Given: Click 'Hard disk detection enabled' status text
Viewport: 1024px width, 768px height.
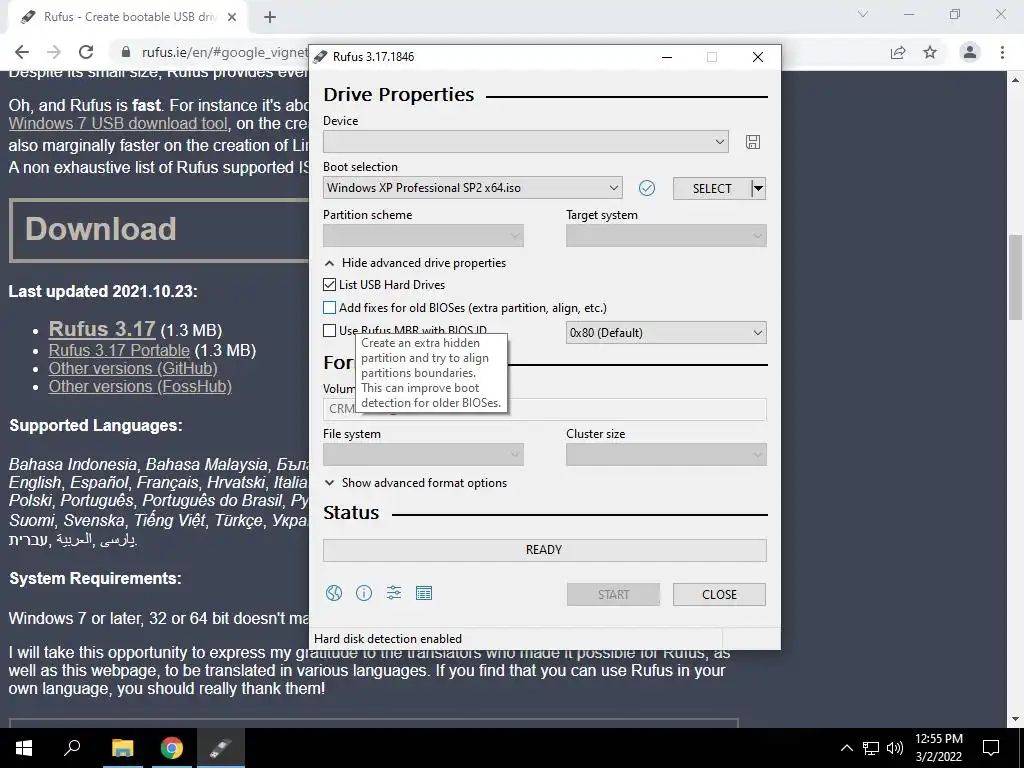Looking at the screenshot, I should [388, 639].
